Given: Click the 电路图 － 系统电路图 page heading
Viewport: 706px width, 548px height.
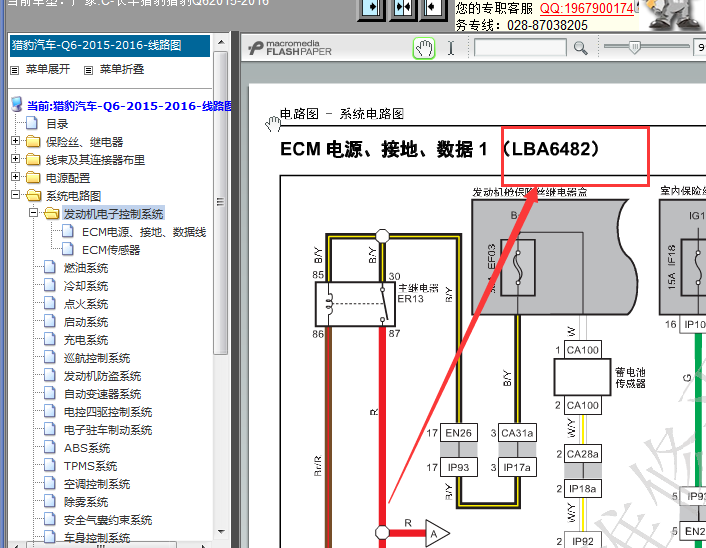Looking at the screenshot, I should 342,113.
